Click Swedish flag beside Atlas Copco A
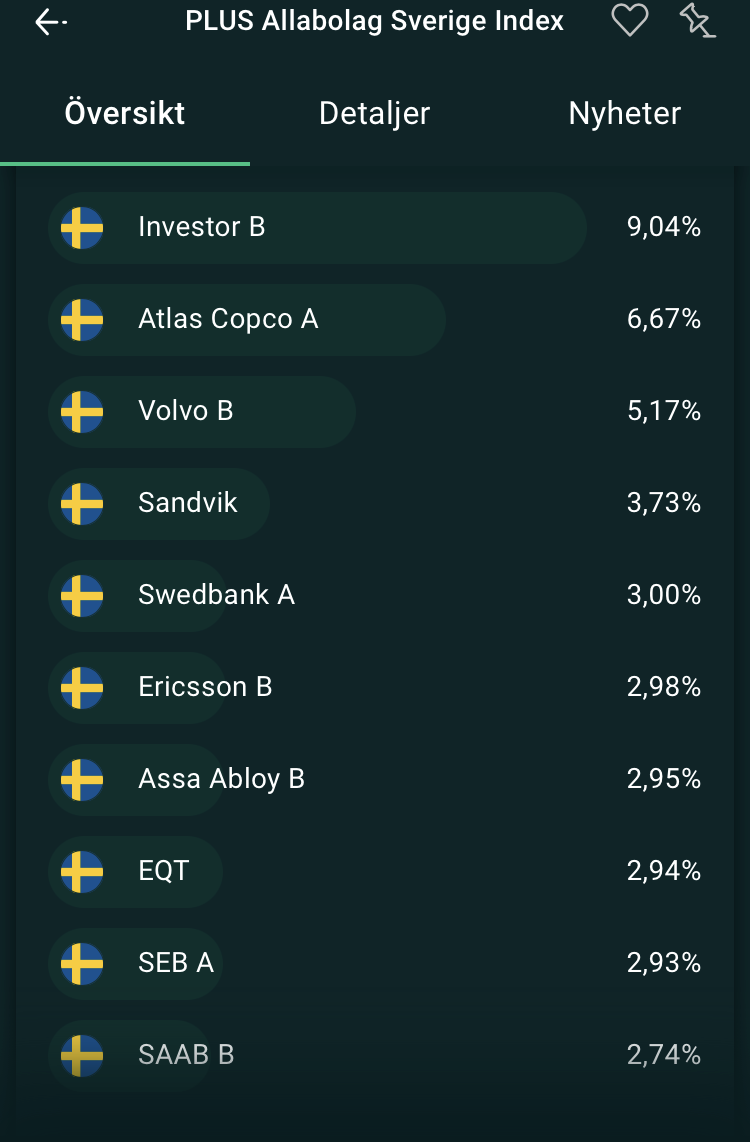This screenshot has height=1142, width=750. [82, 320]
